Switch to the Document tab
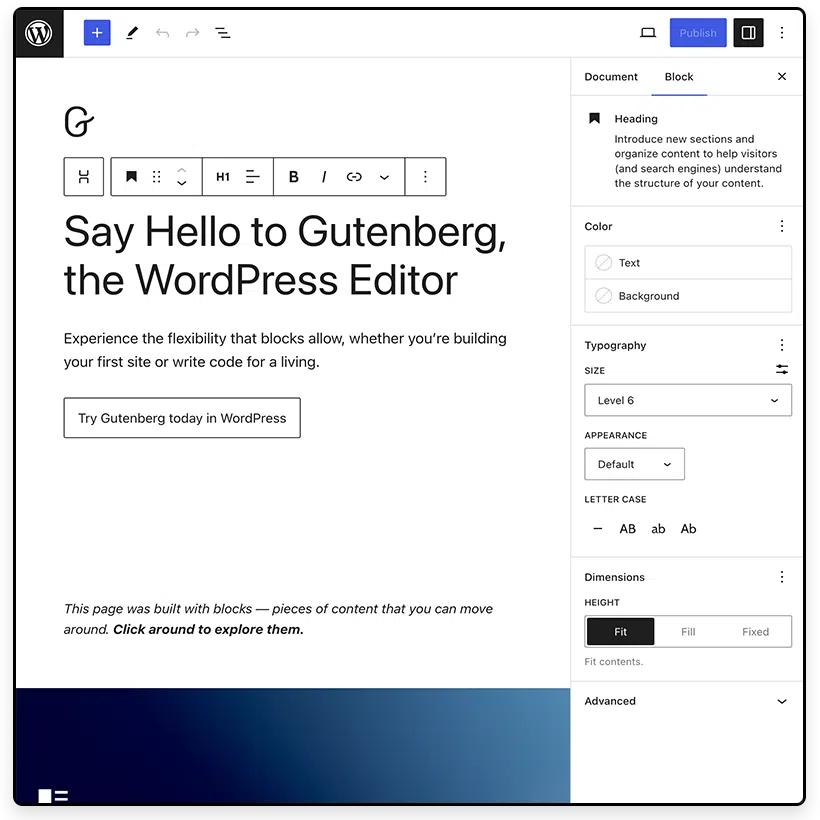 [611, 77]
